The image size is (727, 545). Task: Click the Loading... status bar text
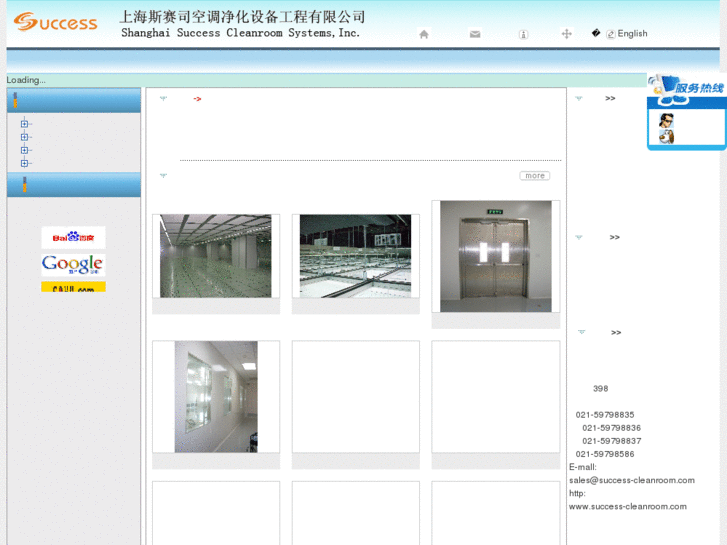click(26, 80)
